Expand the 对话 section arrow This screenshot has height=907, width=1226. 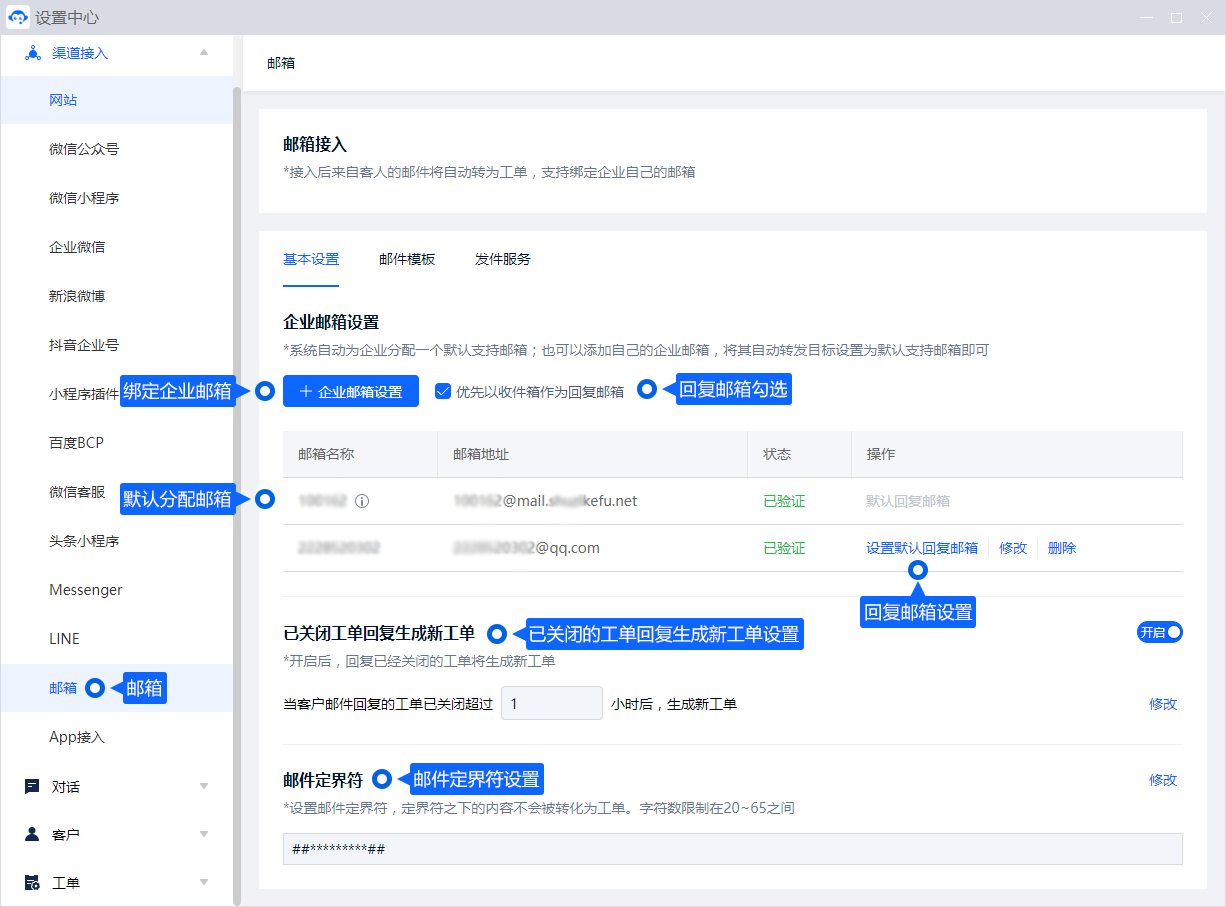coord(204,786)
